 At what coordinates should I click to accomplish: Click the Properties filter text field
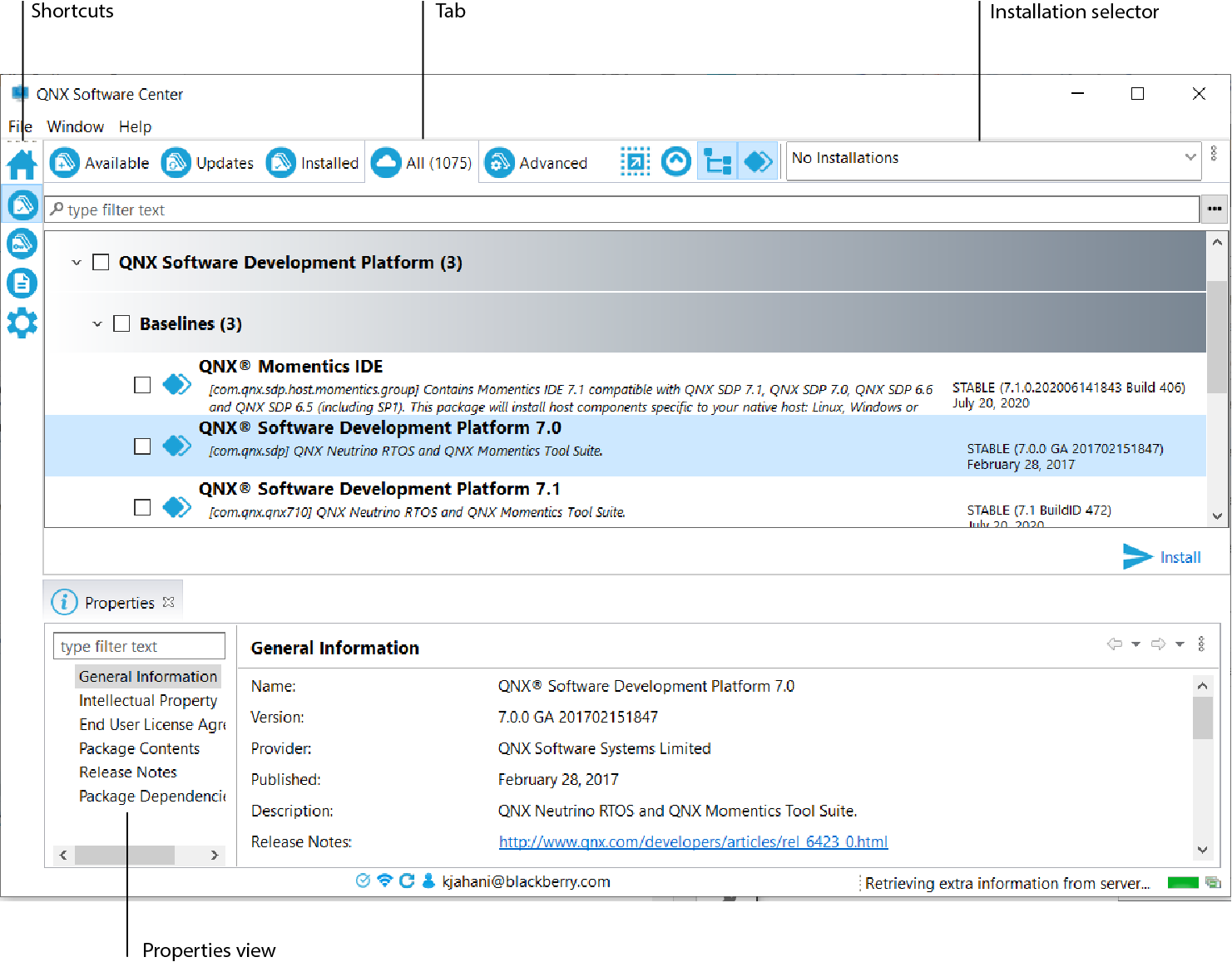(139, 646)
